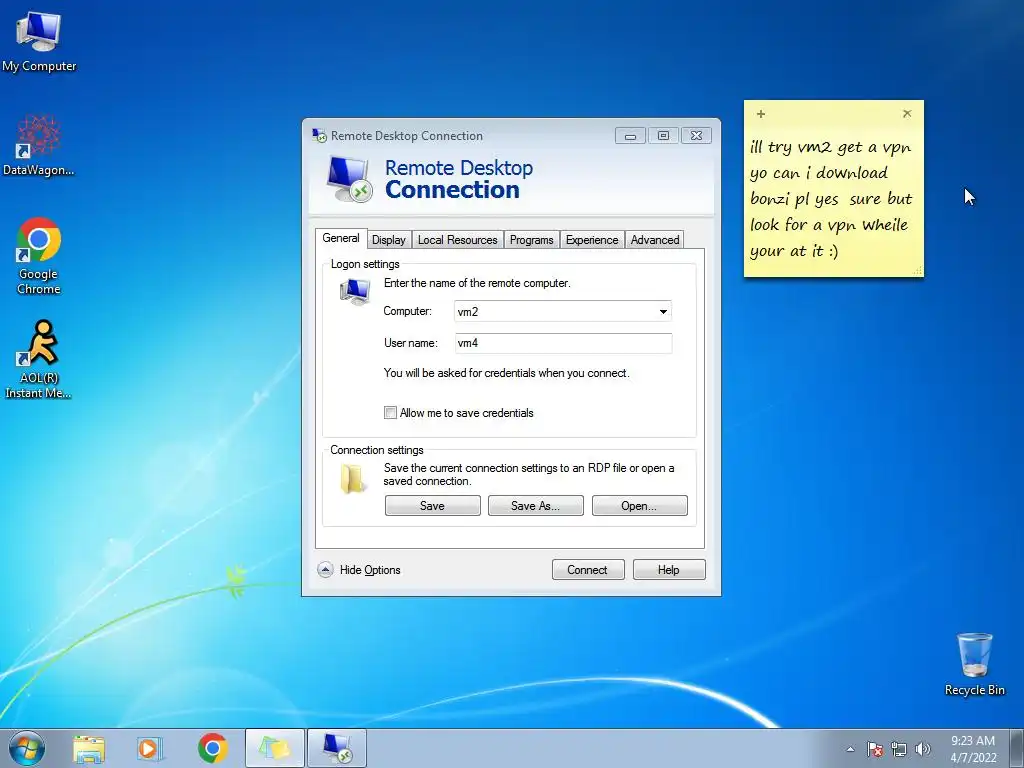1024x768 pixels.
Task: Click inside the yellow sticky note text
Action: coord(831,199)
